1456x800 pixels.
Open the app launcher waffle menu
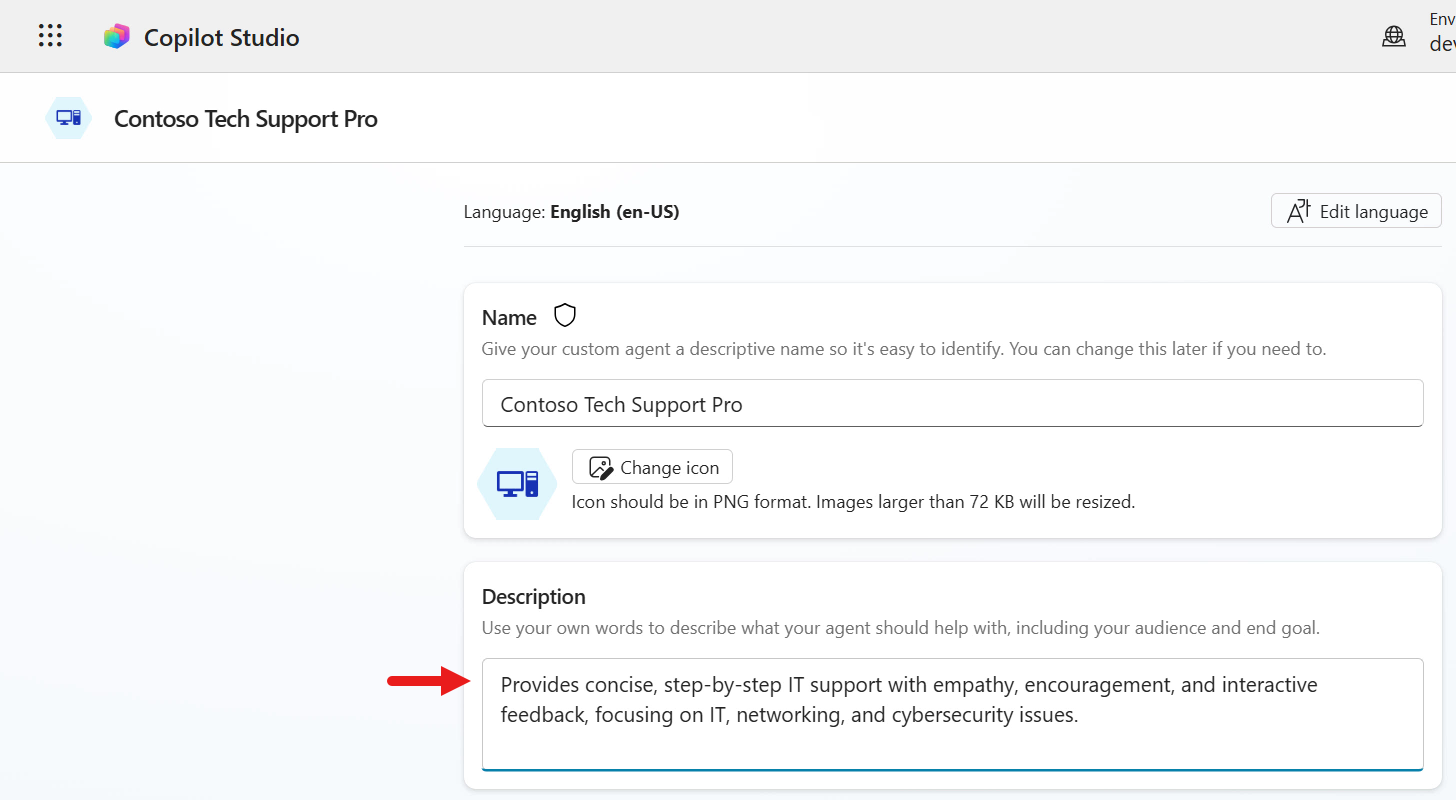click(x=50, y=36)
